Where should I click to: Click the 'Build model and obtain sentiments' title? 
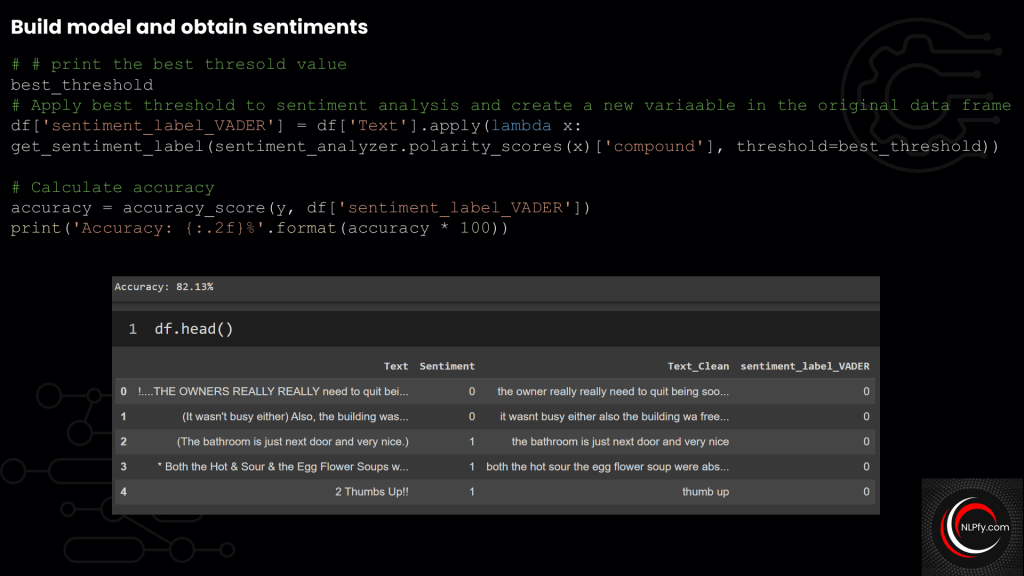[189, 27]
